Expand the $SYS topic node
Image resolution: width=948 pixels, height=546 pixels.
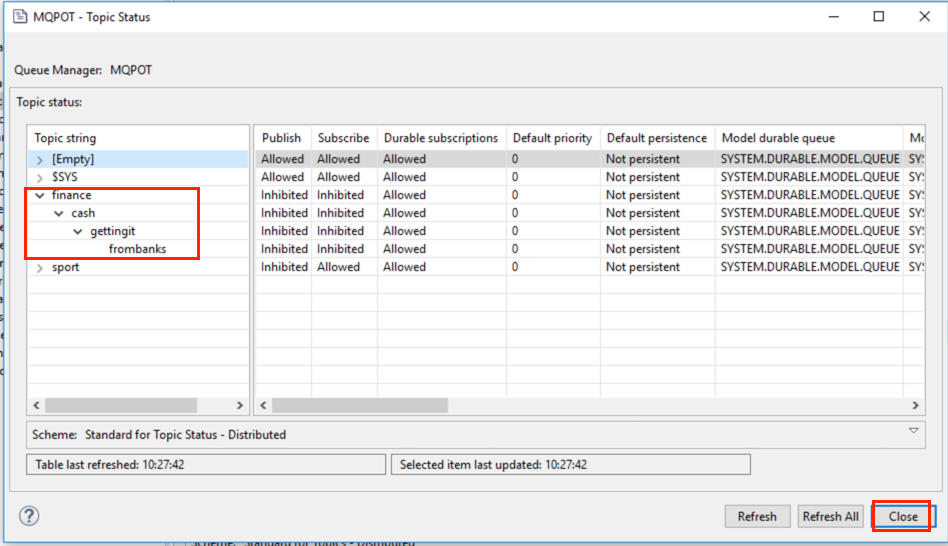(x=40, y=178)
